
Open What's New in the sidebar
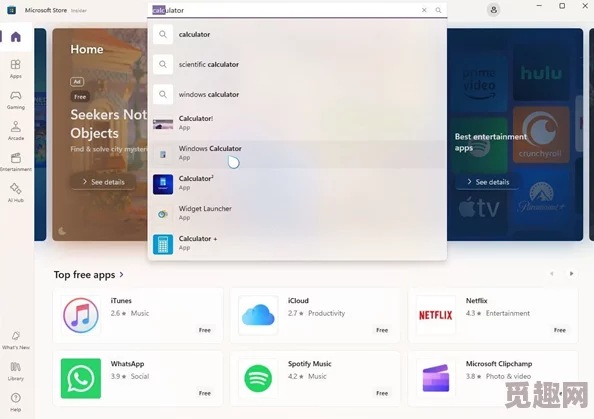[x=16, y=340]
